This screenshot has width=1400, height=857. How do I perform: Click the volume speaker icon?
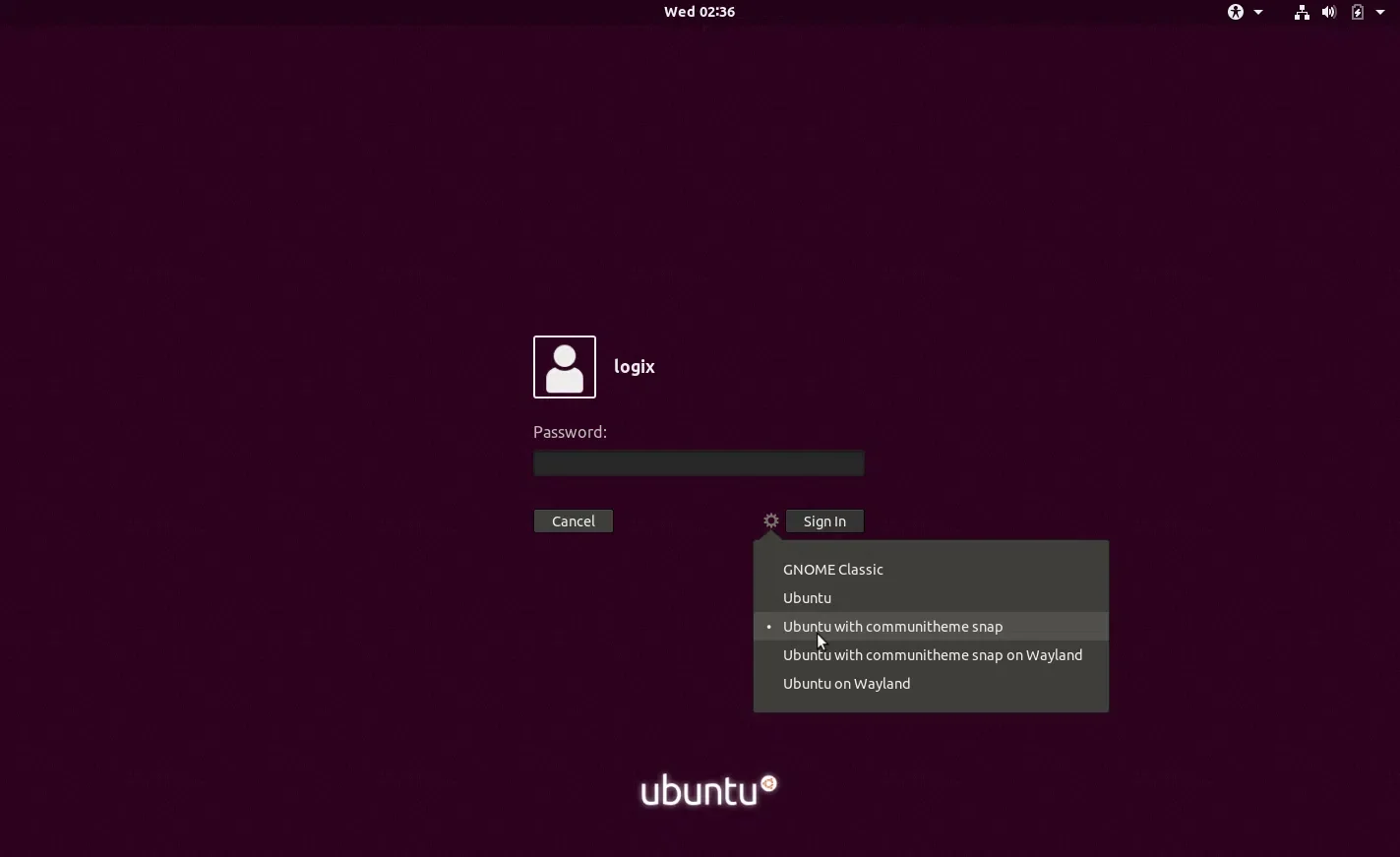click(x=1329, y=12)
